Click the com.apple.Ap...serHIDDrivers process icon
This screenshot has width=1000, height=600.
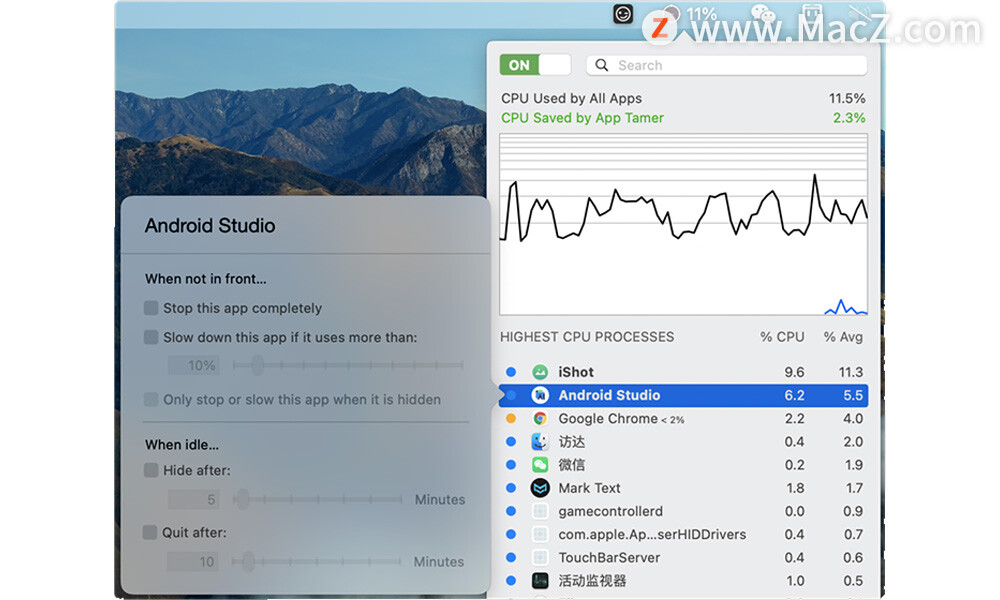[540, 534]
